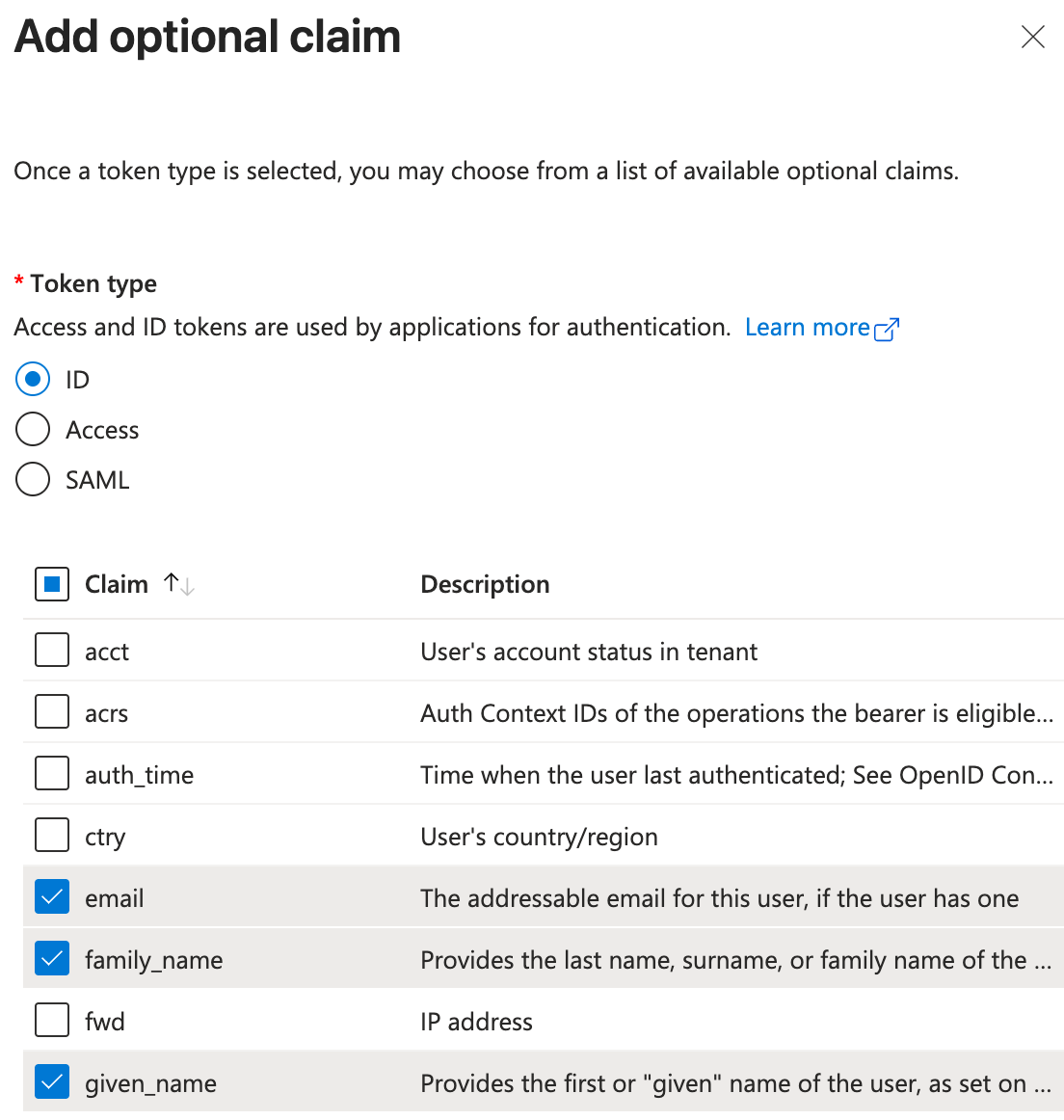Uncheck the given_name claim
Screen dimensions: 1064x1120
click(52, 1082)
